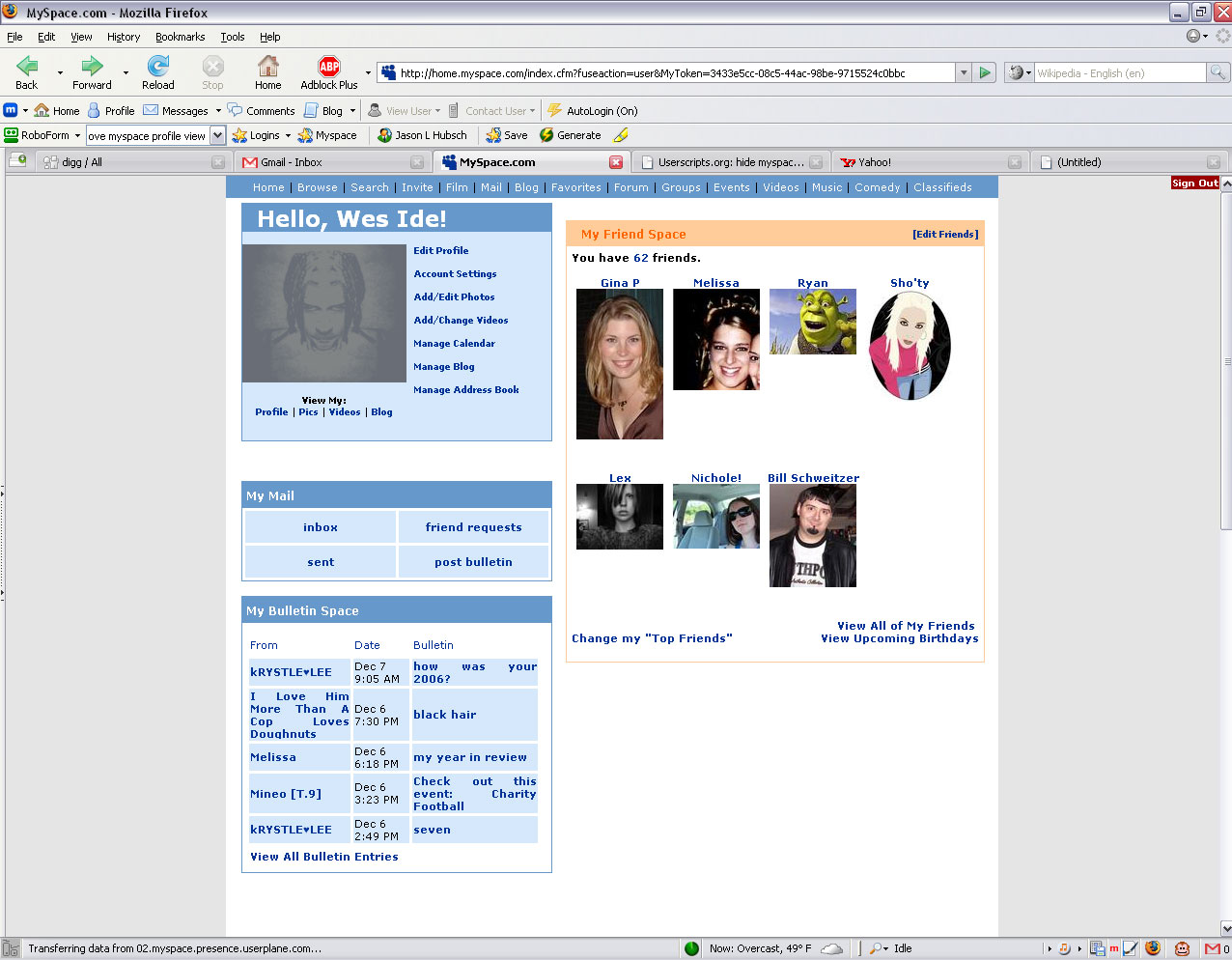Click the Firefox Home toolbar icon
The height and width of the screenshot is (960, 1232).
tap(267, 67)
